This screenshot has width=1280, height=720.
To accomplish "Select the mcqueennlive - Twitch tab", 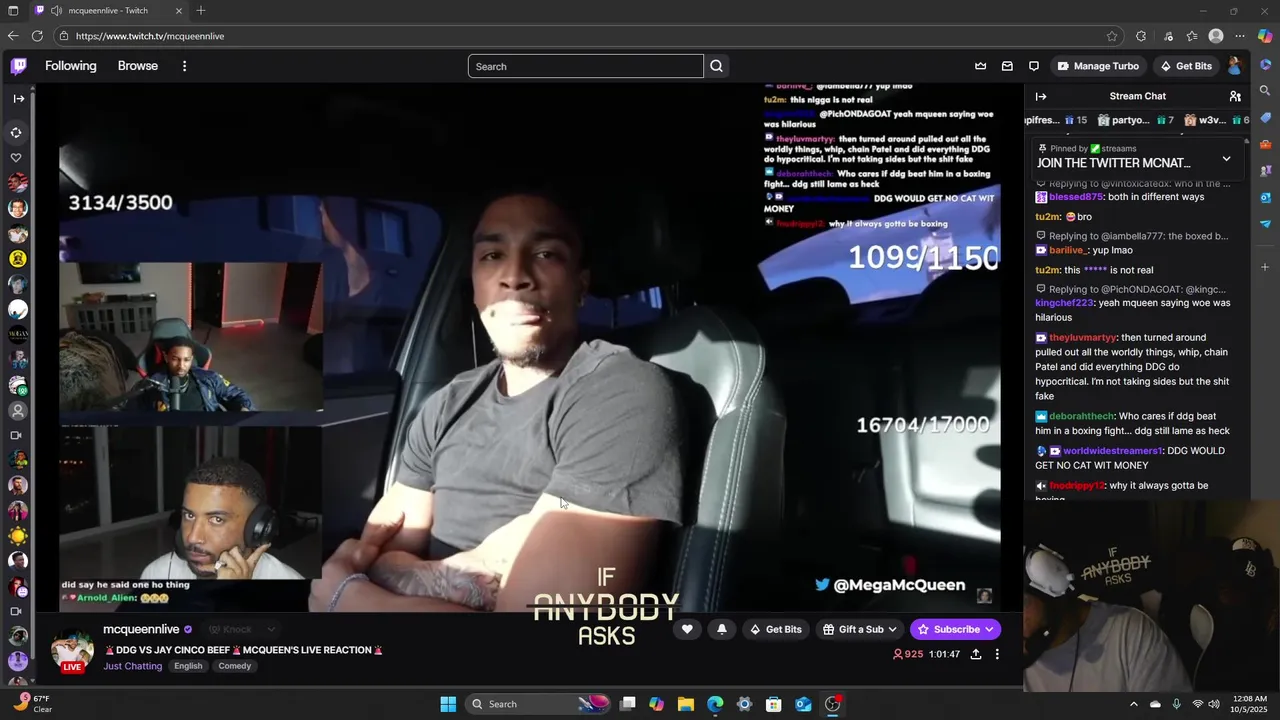I will (x=108, y=10).
